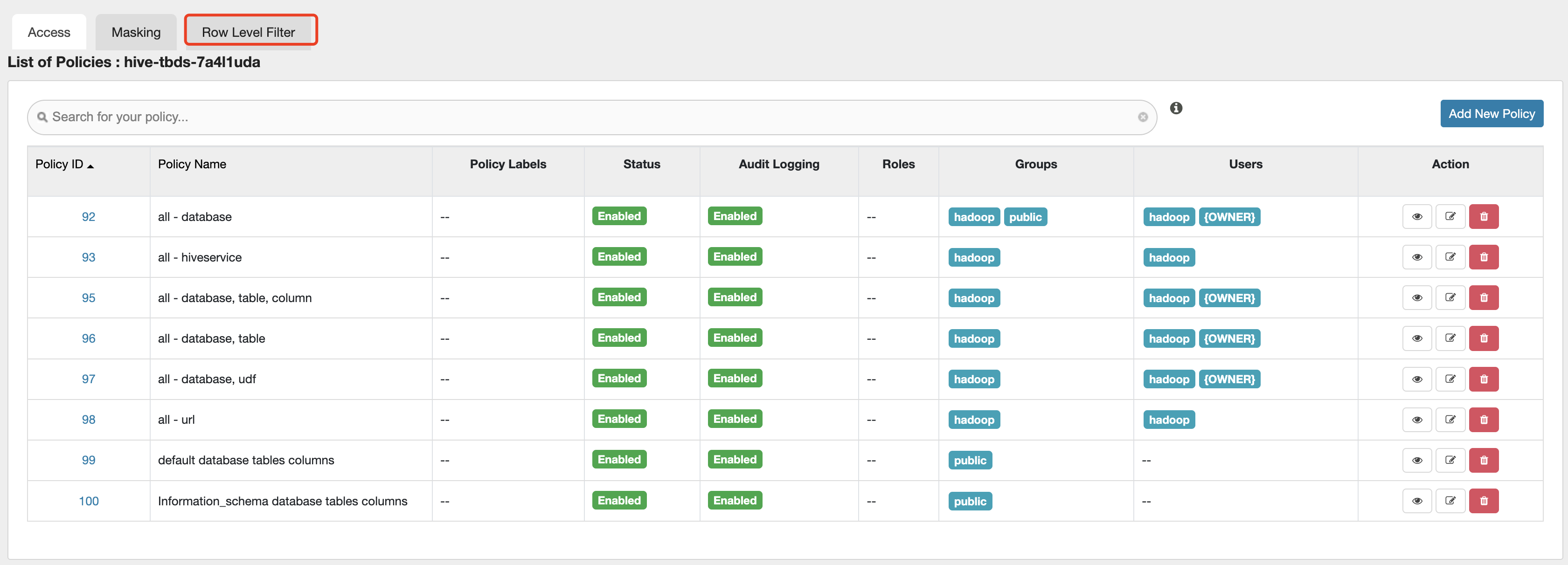Select the Access tab

click(49, 32)
